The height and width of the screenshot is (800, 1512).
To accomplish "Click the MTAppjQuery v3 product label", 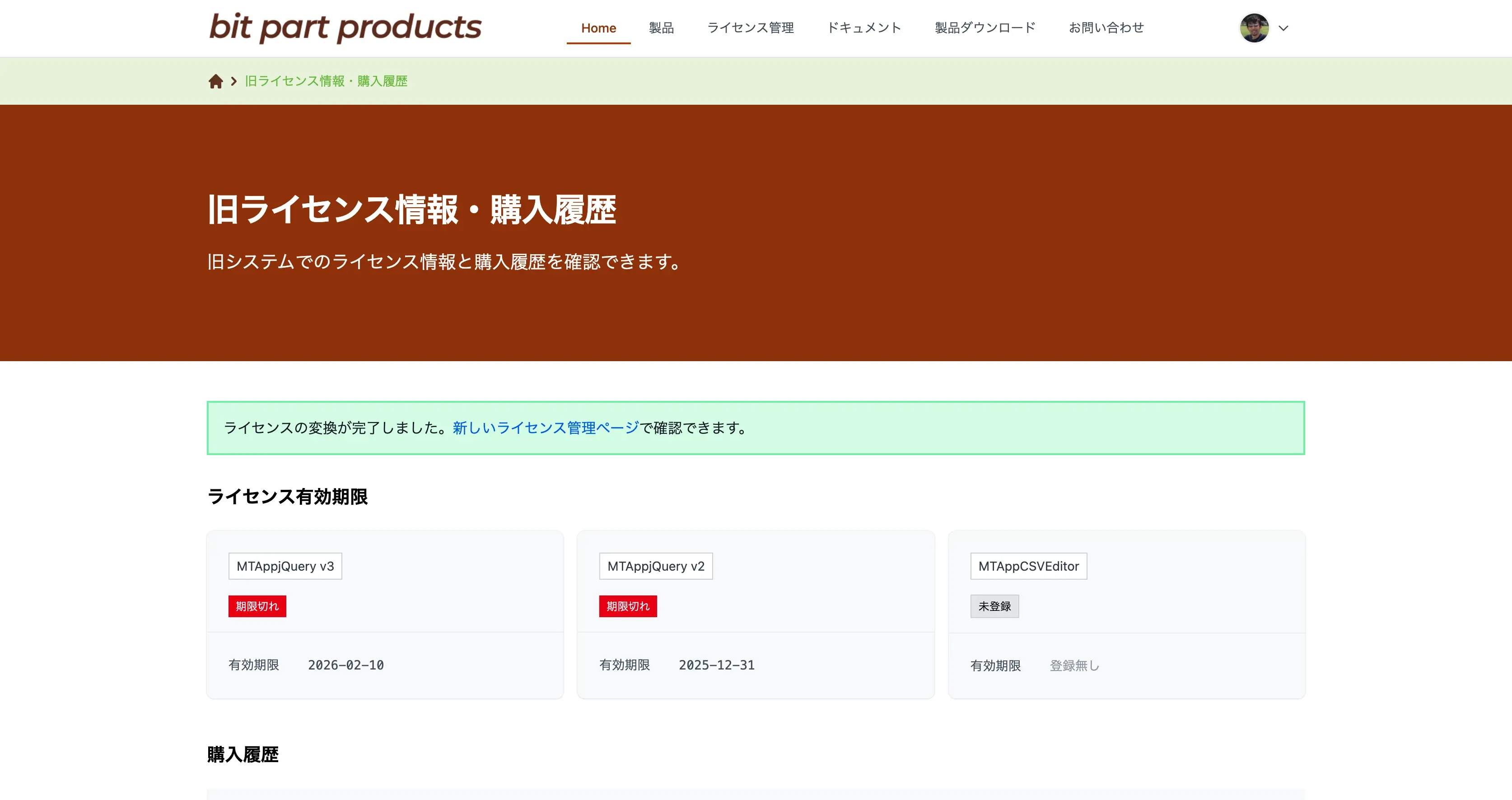I will point(285,567).
